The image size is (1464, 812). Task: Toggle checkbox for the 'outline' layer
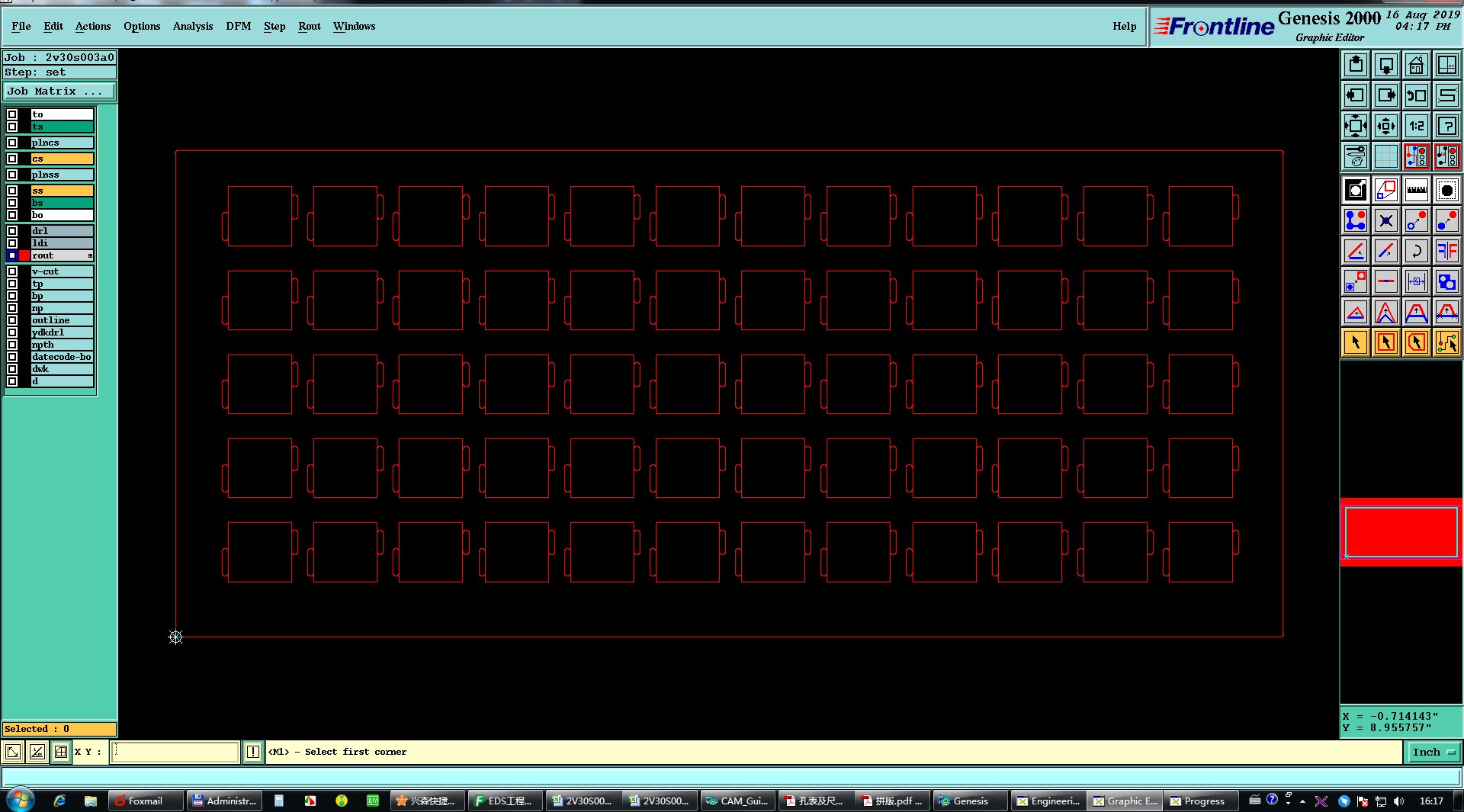12,320
